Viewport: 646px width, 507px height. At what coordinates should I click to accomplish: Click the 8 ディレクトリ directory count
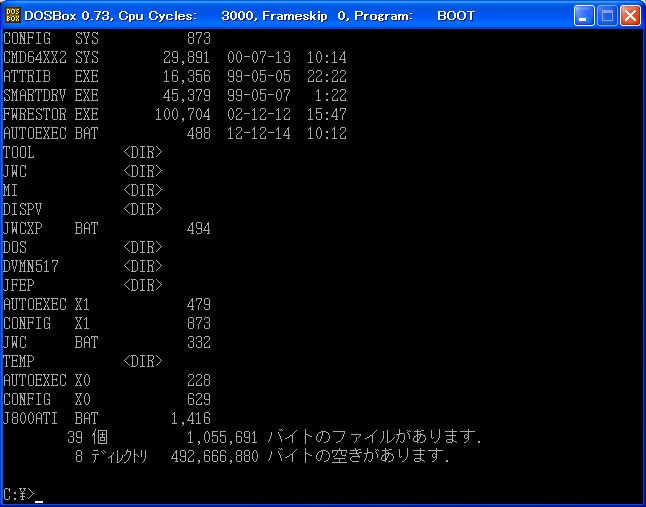[111, 456]
